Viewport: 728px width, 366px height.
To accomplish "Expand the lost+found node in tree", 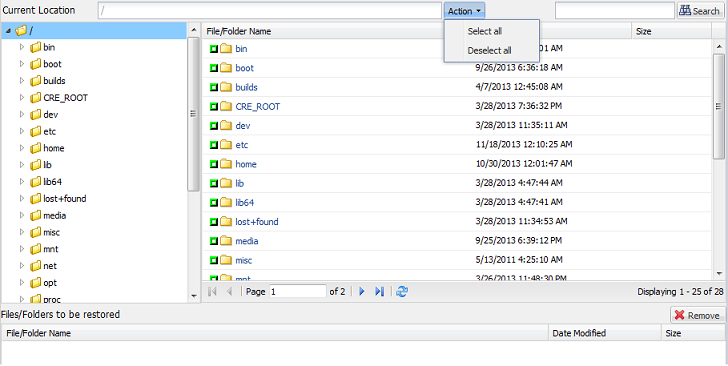I will pos(22,199).
